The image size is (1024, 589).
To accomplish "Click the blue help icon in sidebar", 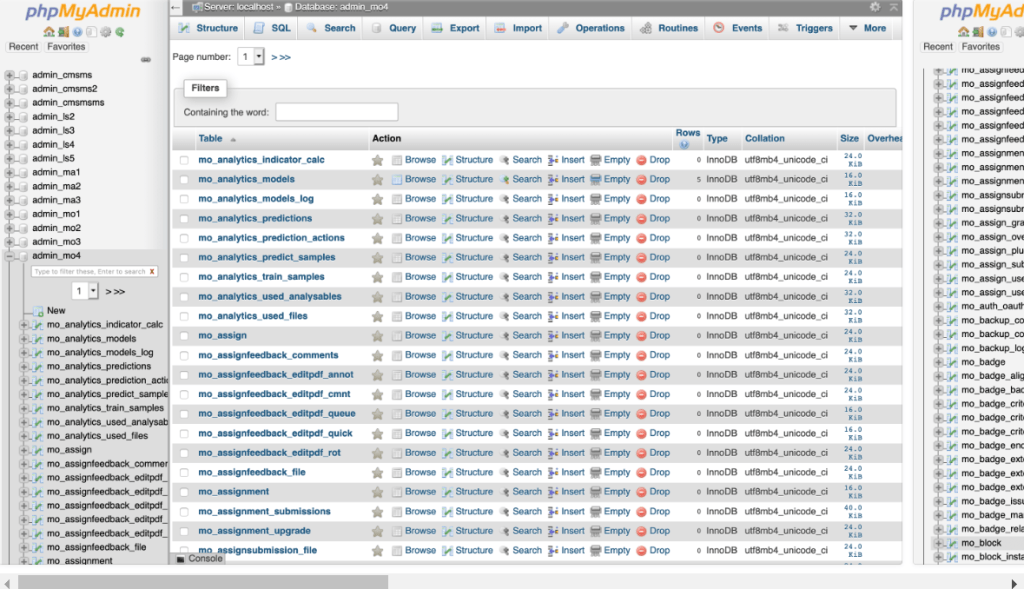I will point(77,32).
